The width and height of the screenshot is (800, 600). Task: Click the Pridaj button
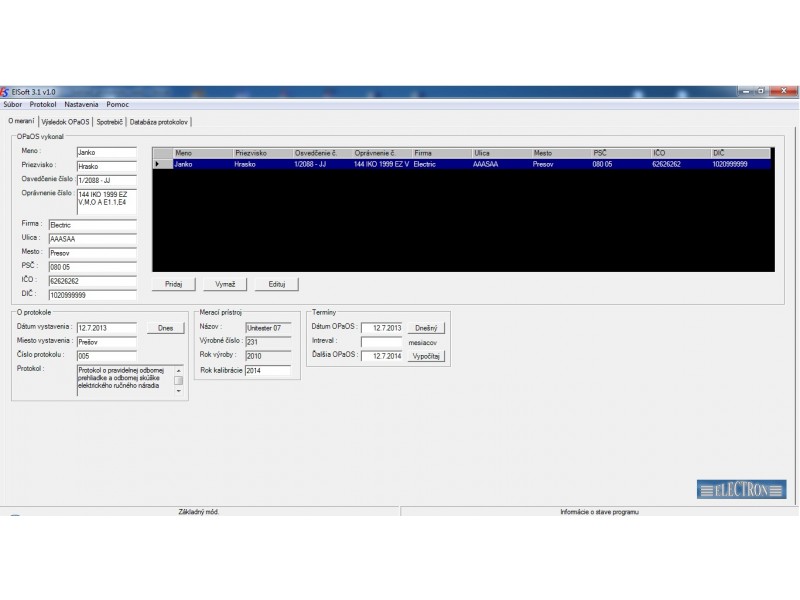173,284
